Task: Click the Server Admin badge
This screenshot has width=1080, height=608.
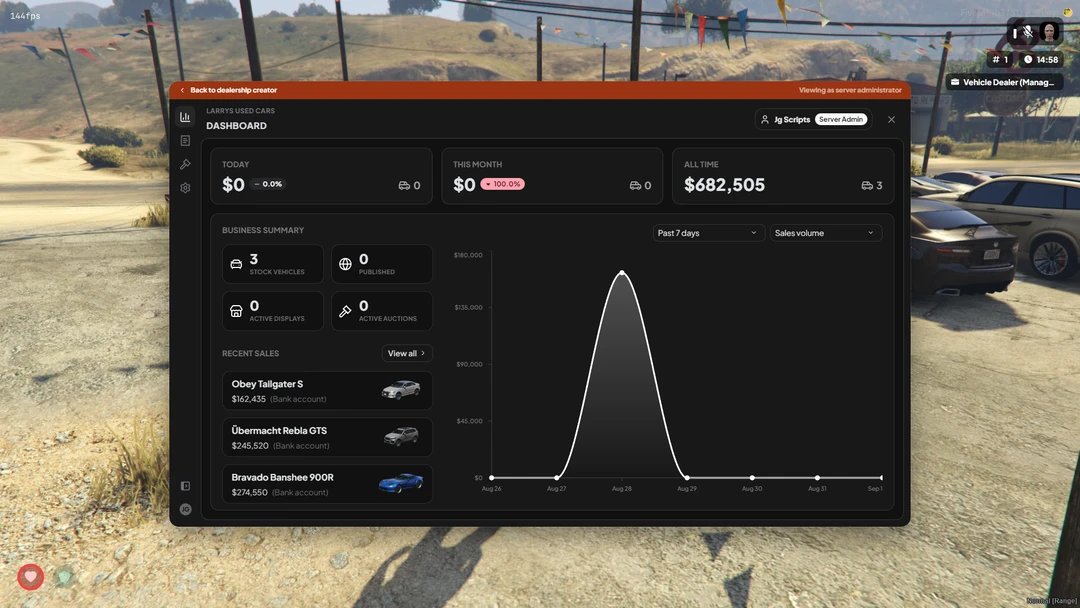Action: [840, 119]
